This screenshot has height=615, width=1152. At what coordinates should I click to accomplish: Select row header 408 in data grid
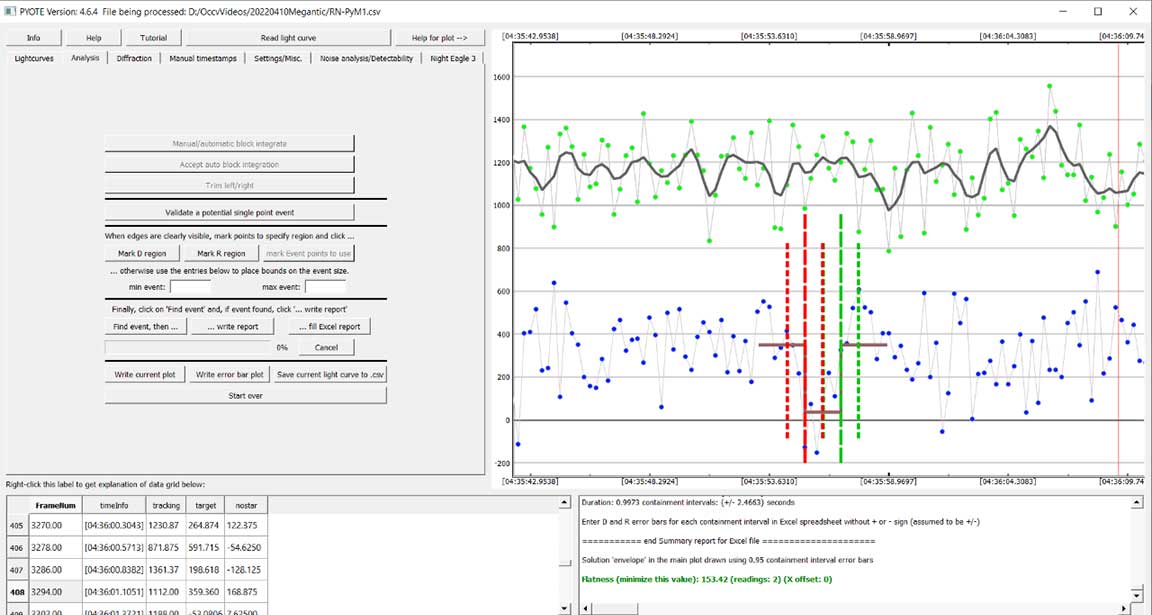(x=17, y=591)
